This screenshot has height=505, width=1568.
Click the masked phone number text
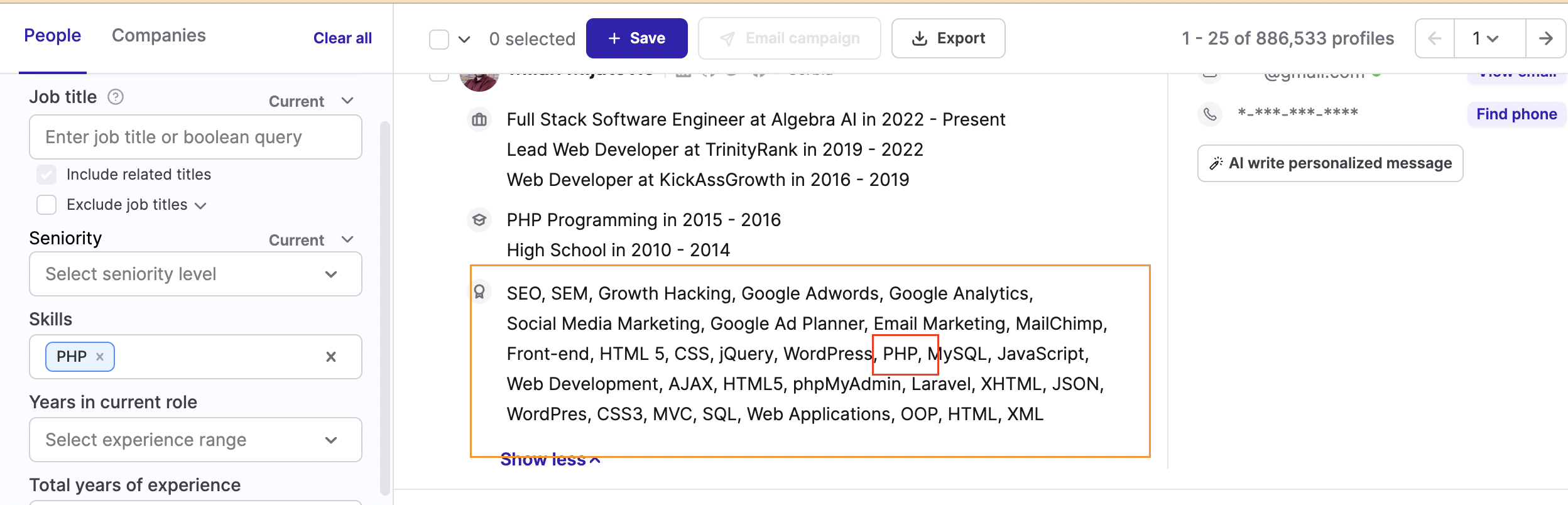click(x=1298, y=114)
